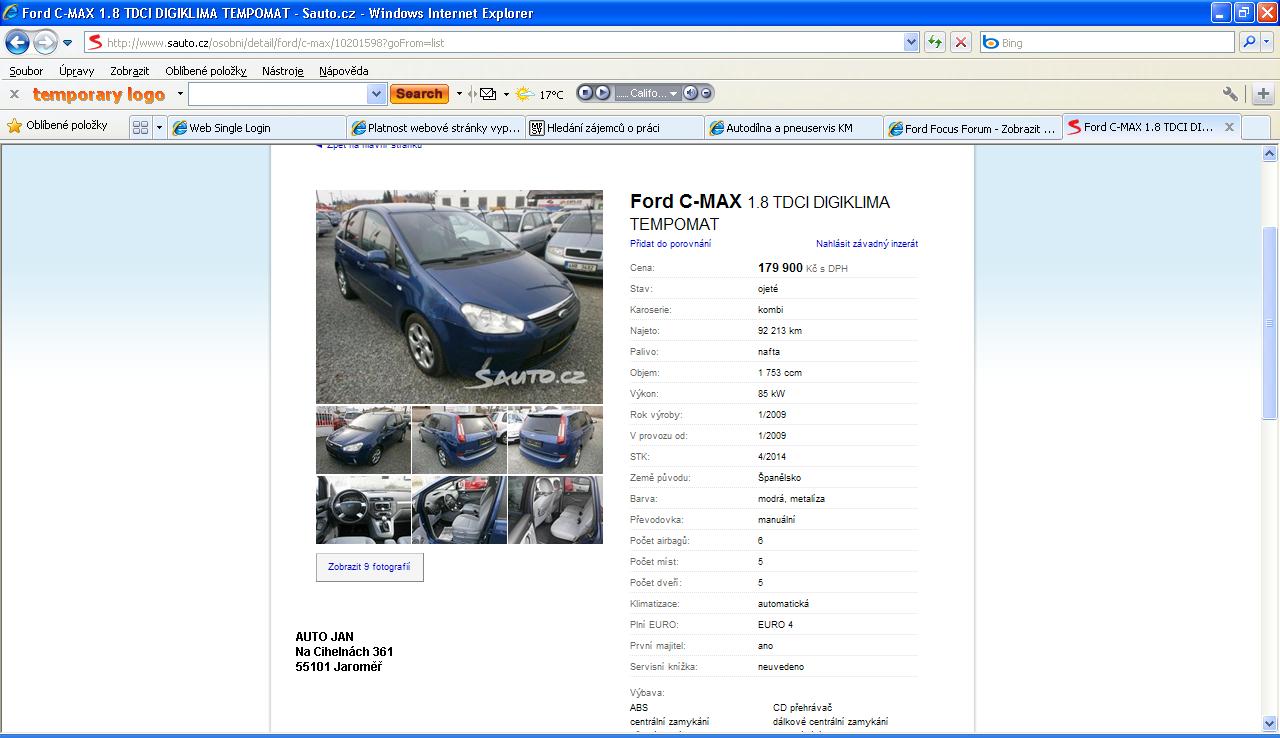Click the sunny 17°C weather icon

[x=525, y=94]
